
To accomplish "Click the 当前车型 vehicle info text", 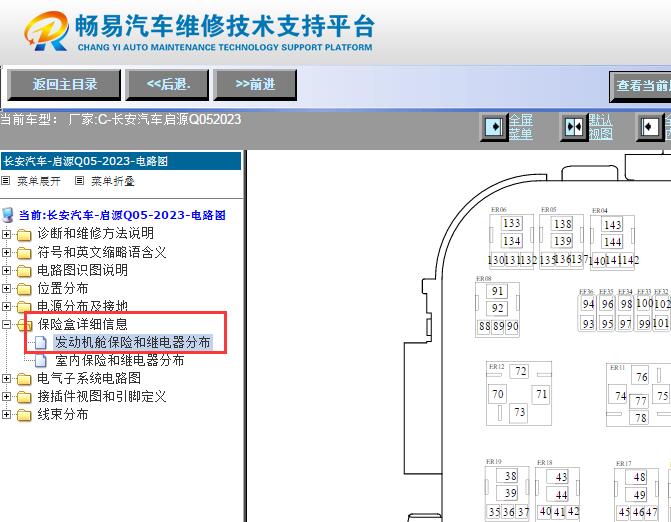I will click(x=121, y=119).
